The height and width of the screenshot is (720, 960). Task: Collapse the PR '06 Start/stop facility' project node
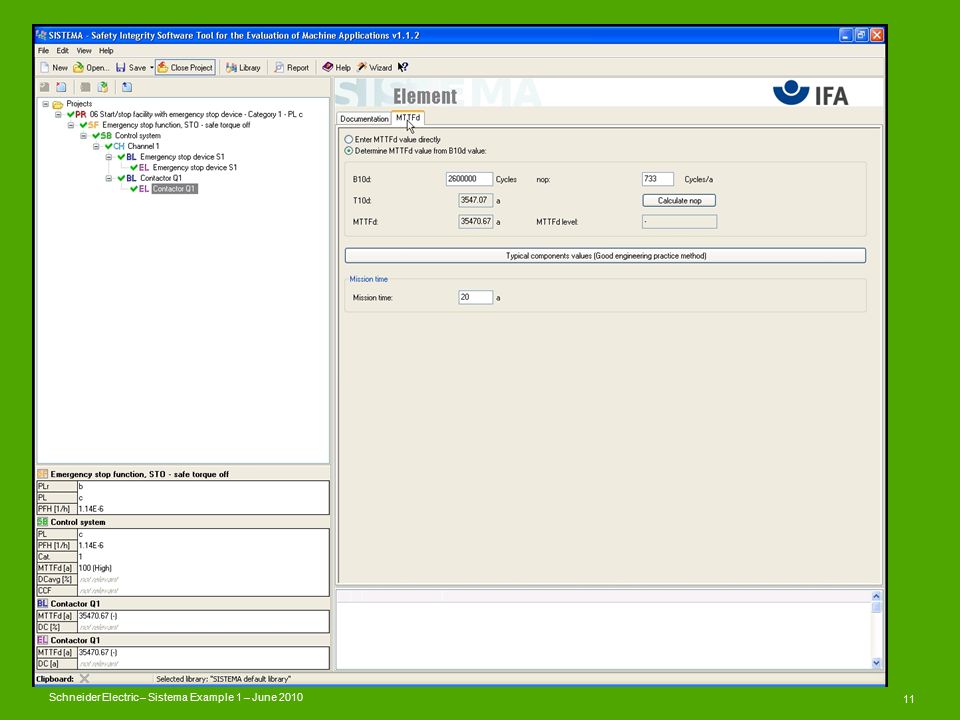58,114
